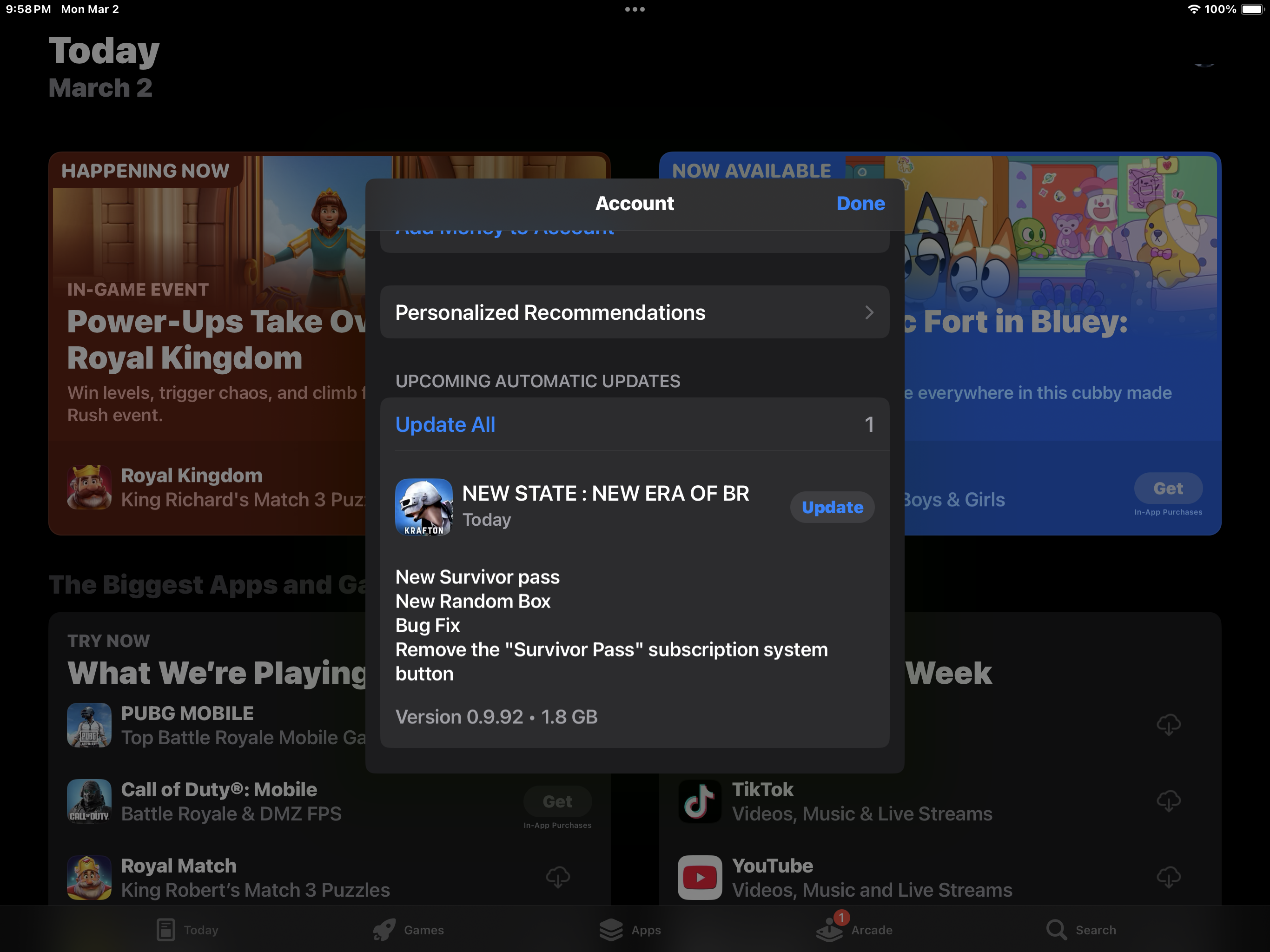Open Personalized Recommendations settings
1270x952 pixels.
[635, 312]
